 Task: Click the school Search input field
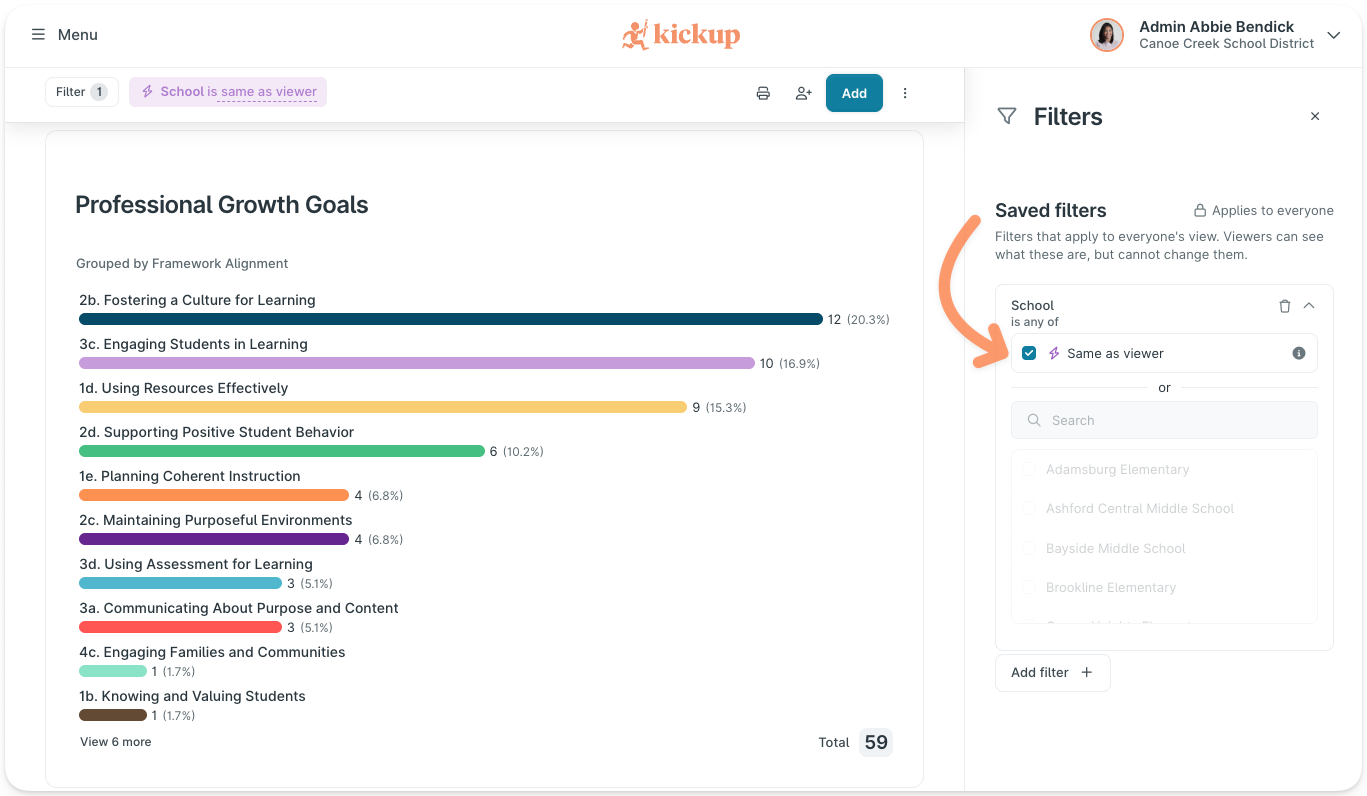(x=1164, y=420)
